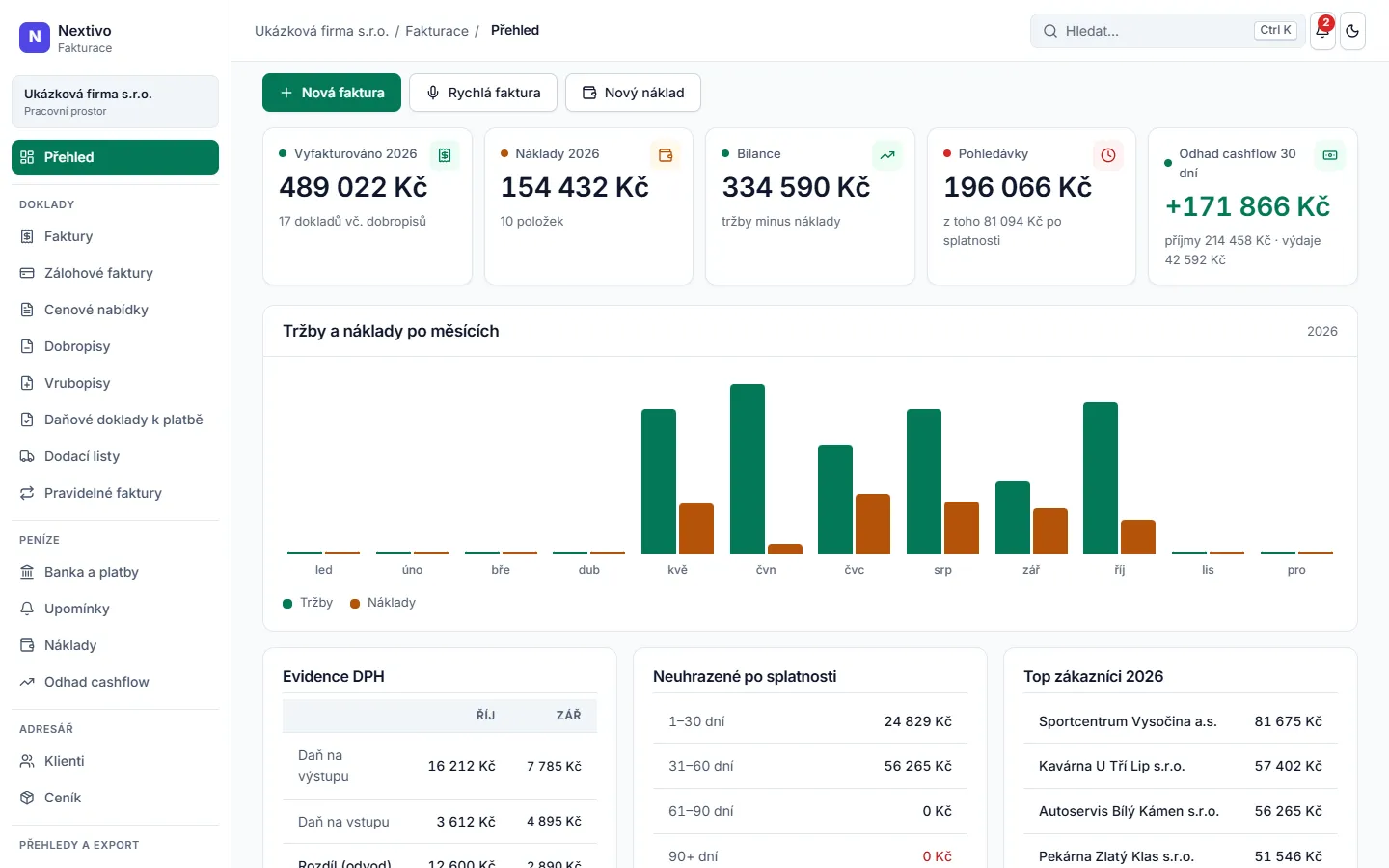Click Ukázková firma s.r.o. breadcrumb link

(321, 31)
